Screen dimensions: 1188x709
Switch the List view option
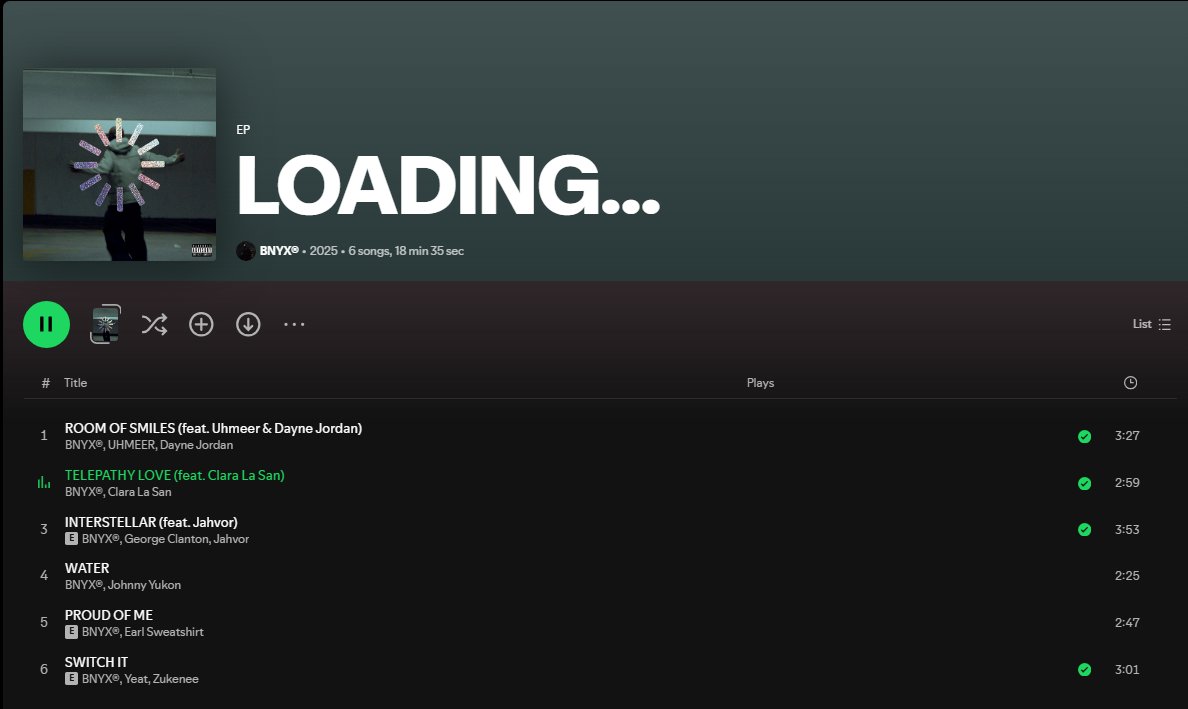coord(1152,324)
